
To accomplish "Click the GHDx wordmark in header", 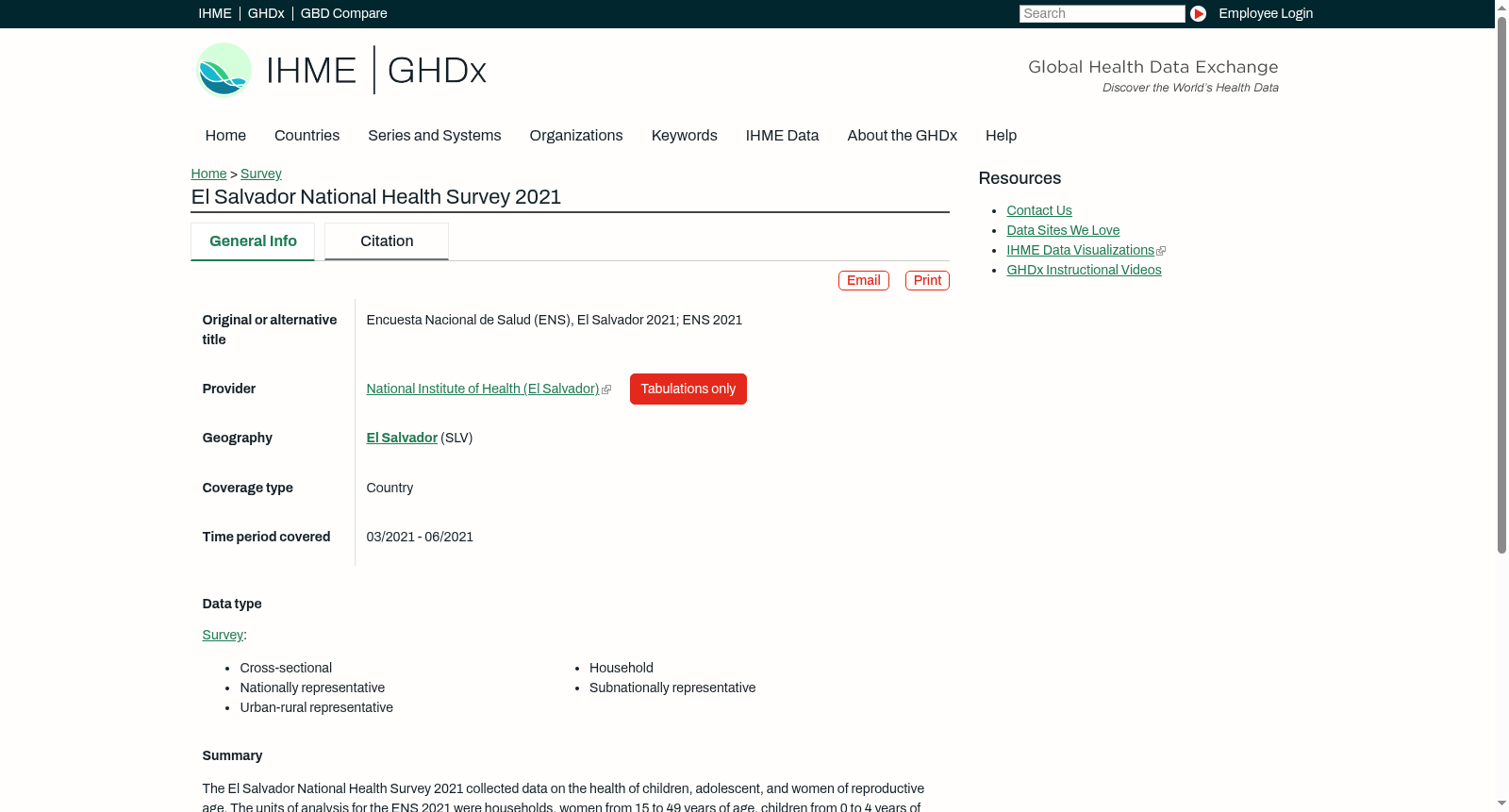I will (x=437, y=71).
